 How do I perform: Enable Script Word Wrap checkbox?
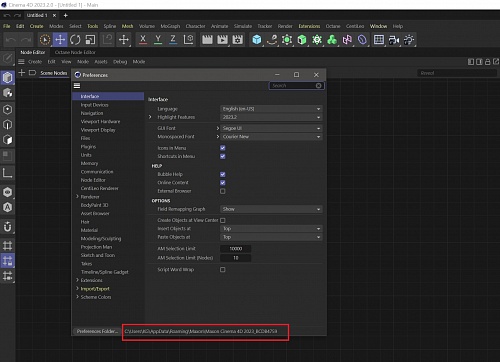tap(223, 269)
